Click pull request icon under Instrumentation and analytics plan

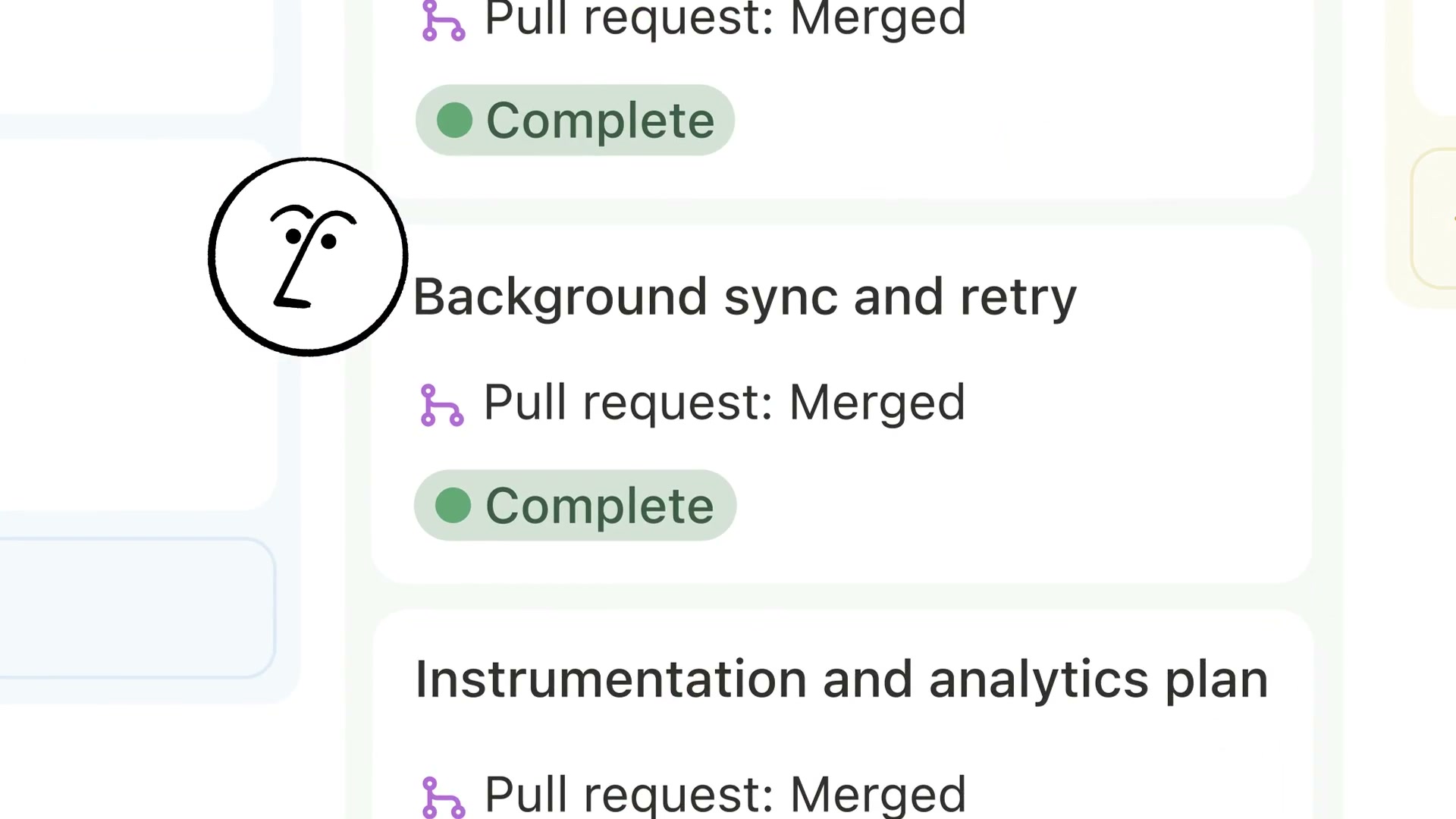(x=442, y=796)
